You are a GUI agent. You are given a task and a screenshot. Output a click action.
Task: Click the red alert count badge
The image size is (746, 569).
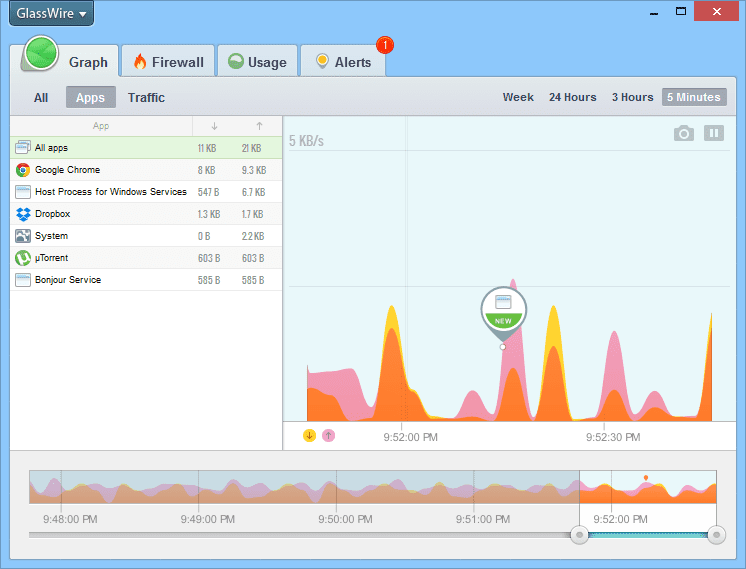(384, 45)
